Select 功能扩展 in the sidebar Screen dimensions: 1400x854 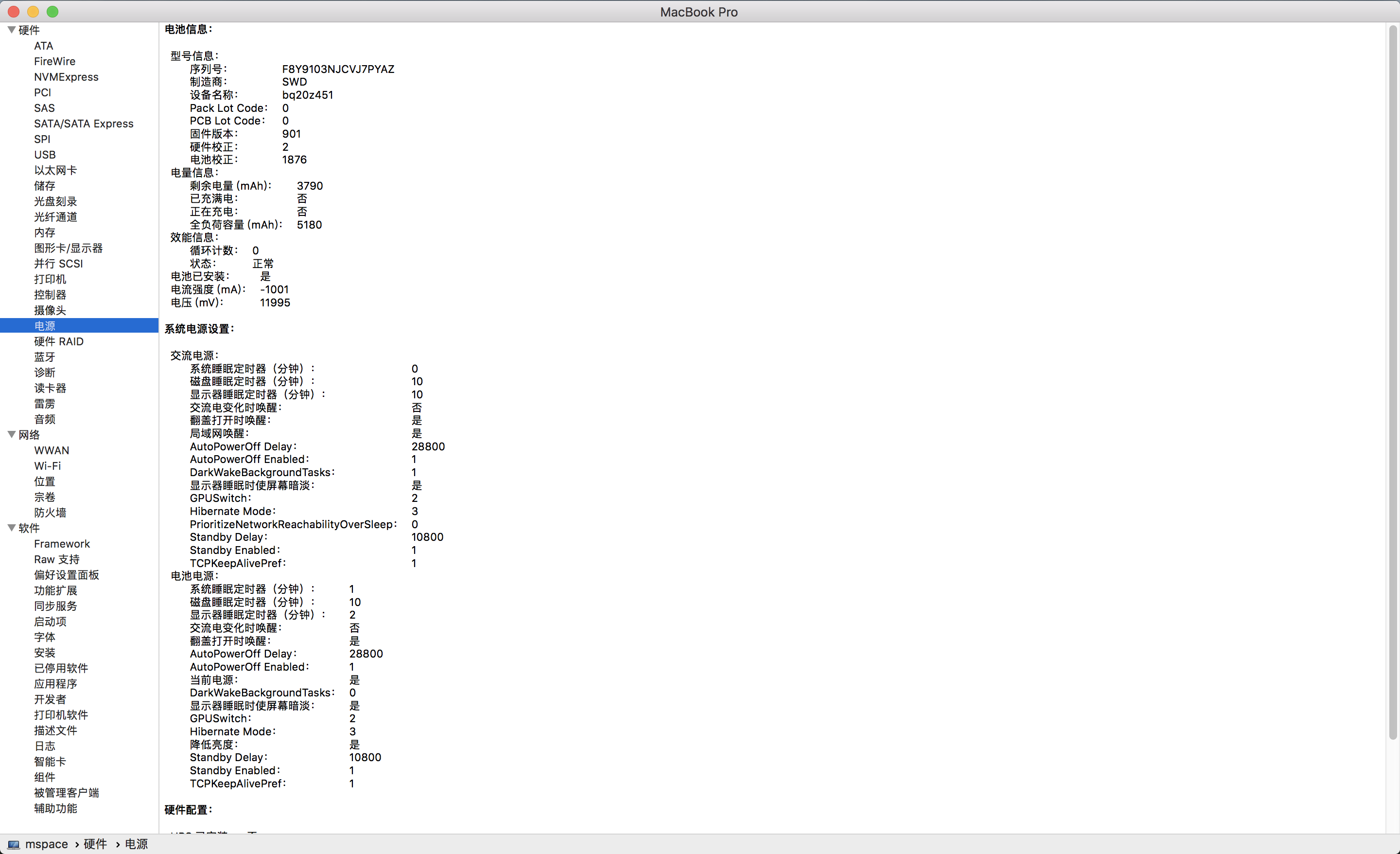coord(56,590)
